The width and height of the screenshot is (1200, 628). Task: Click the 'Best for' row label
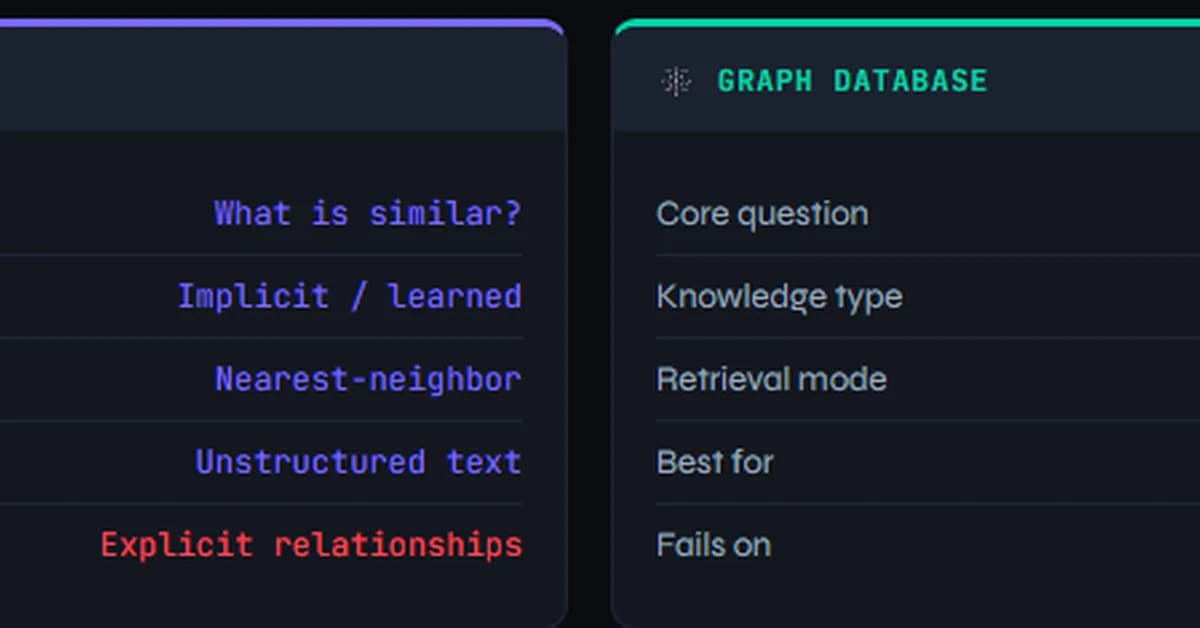point(714,461)
